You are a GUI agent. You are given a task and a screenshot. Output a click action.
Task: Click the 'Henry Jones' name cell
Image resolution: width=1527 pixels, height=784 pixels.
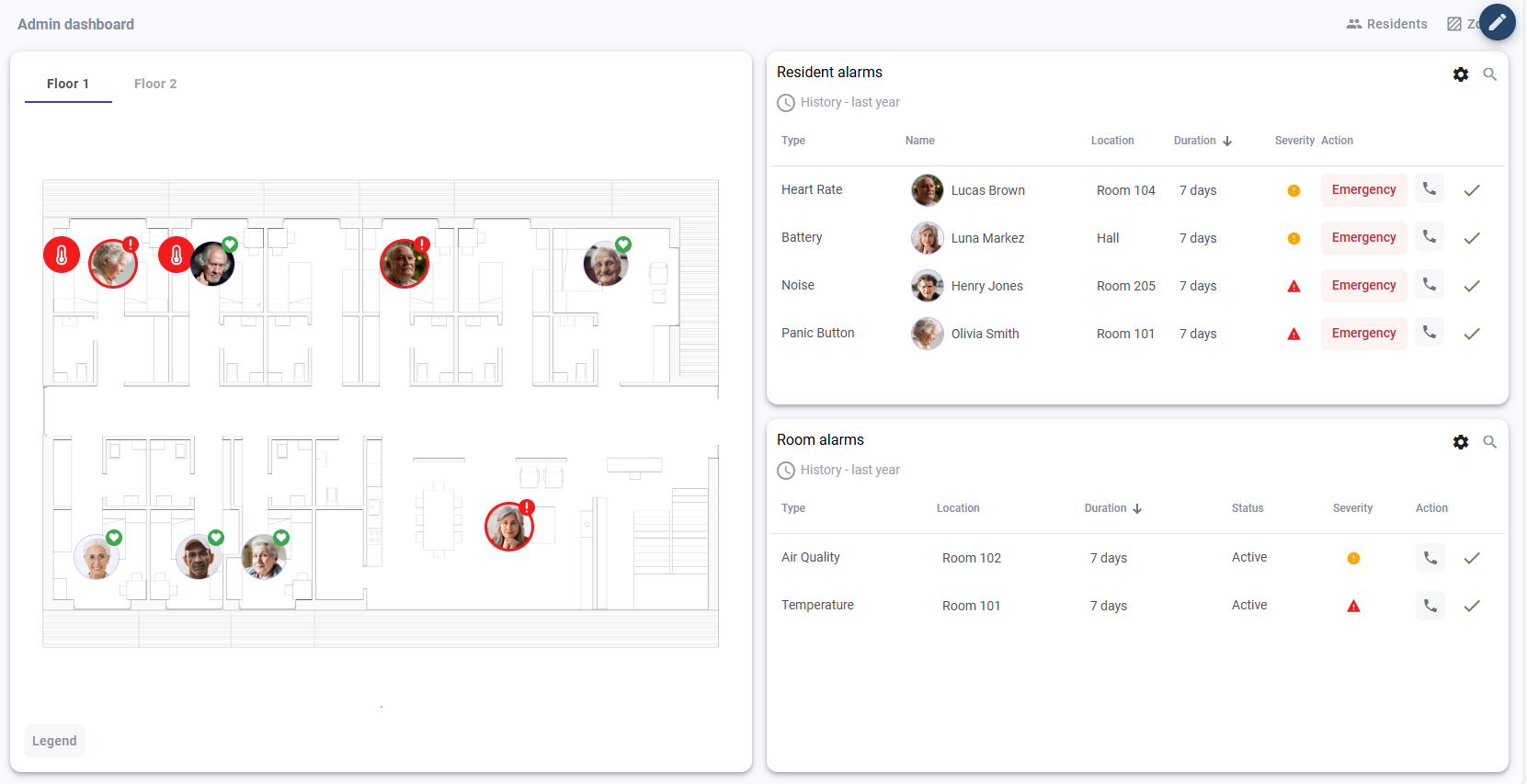[x=987, y=286]
